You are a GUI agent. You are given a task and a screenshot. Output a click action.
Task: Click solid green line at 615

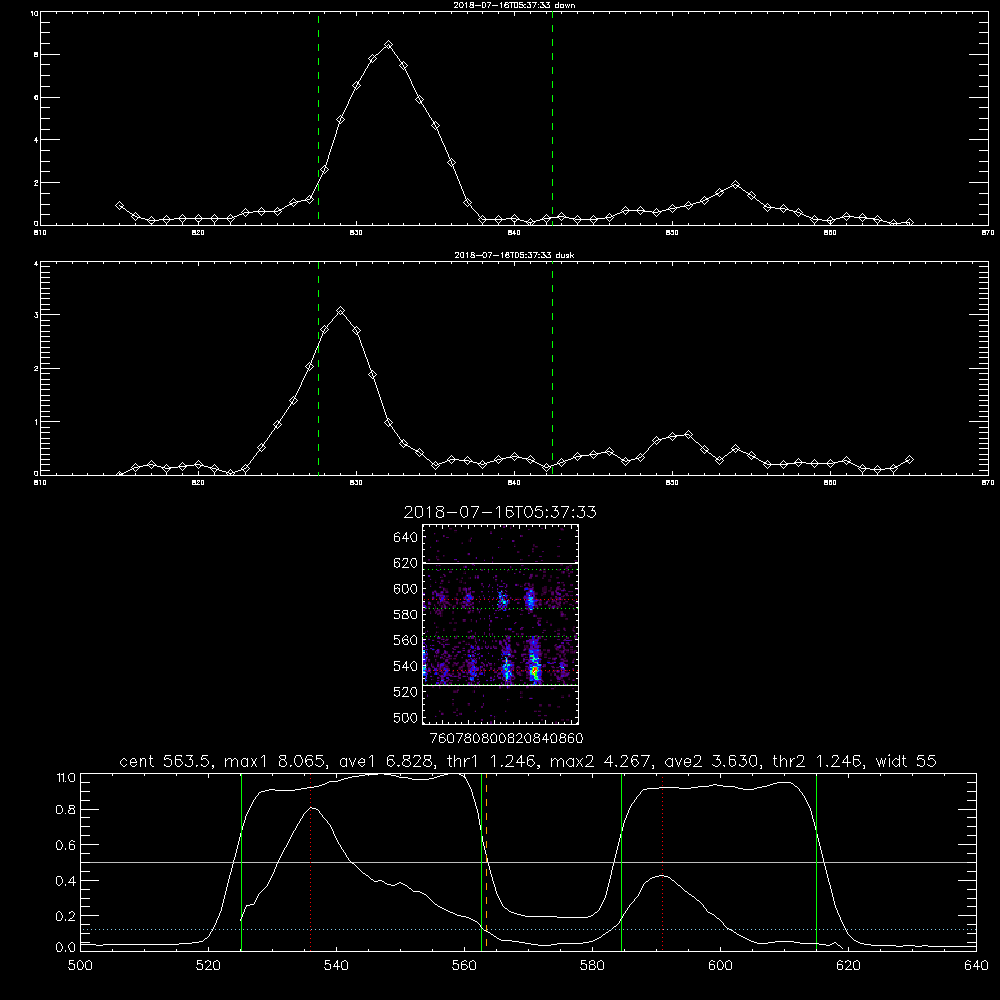point(816,862)
